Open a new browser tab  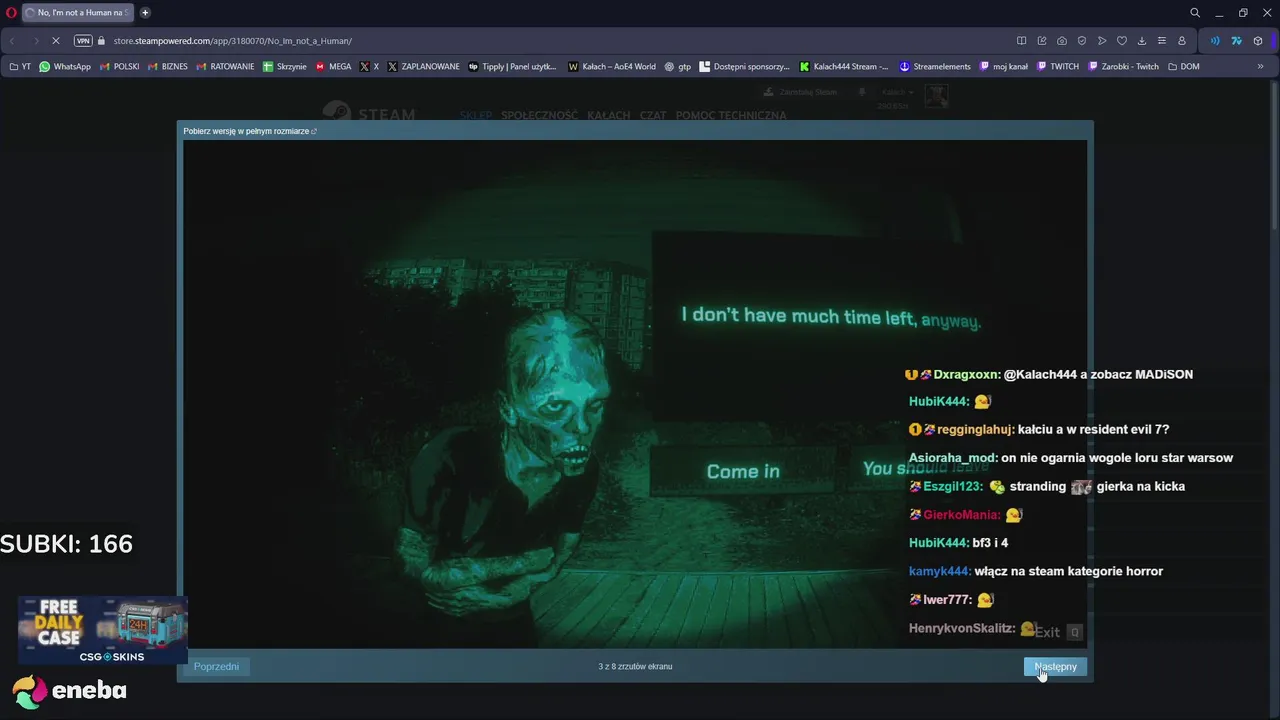145,13
